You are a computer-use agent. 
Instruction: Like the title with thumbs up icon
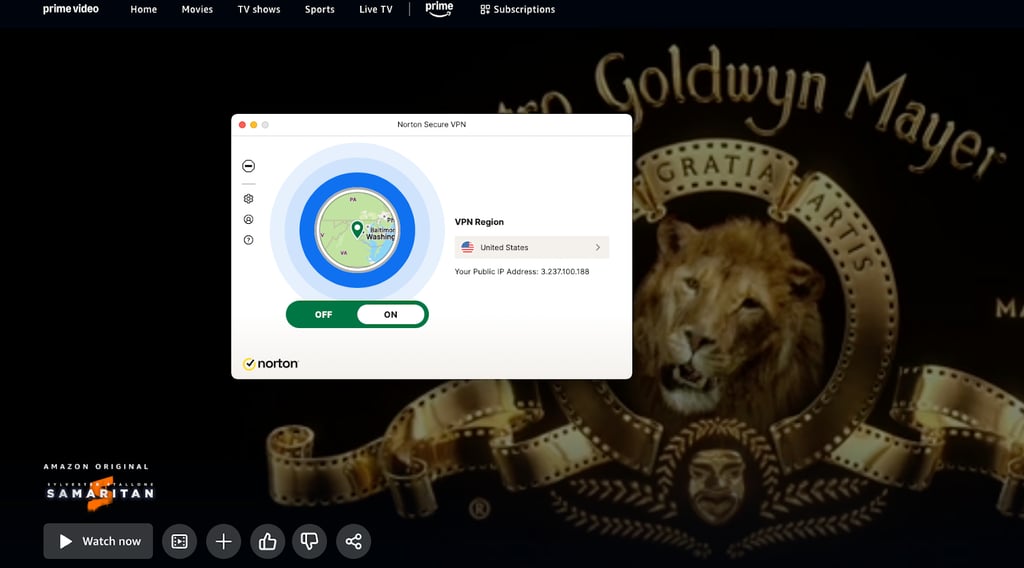[x=267, y=541]
